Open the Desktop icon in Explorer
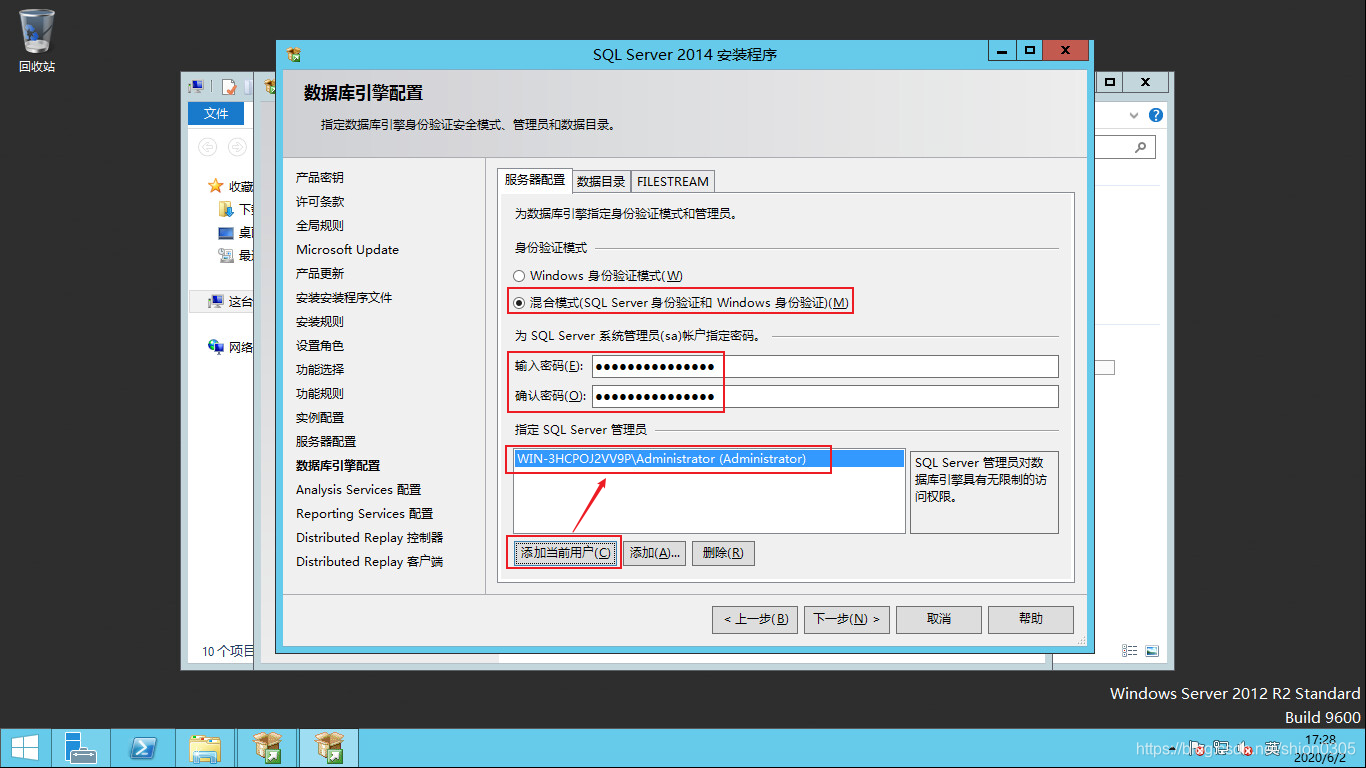Viewport: 1366px width, 768px height. coord(226,233)
